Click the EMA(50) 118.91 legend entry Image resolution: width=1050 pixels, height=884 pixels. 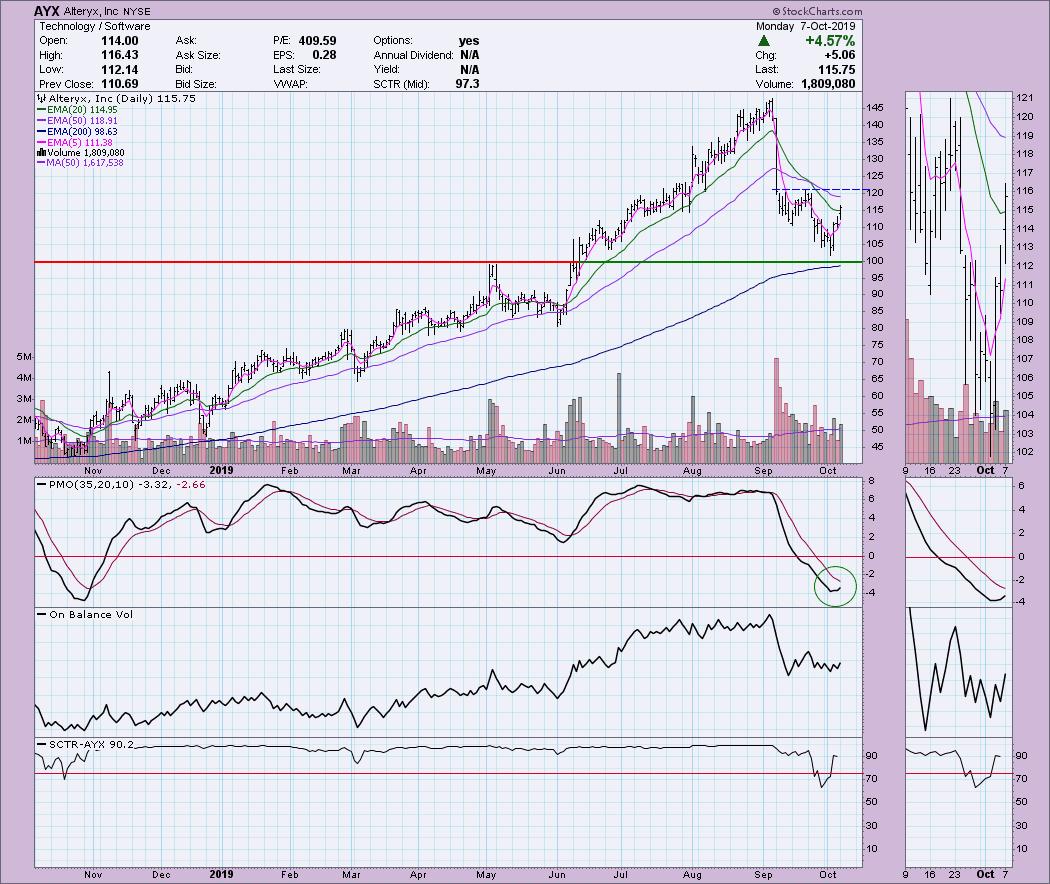tap(78, 121)
